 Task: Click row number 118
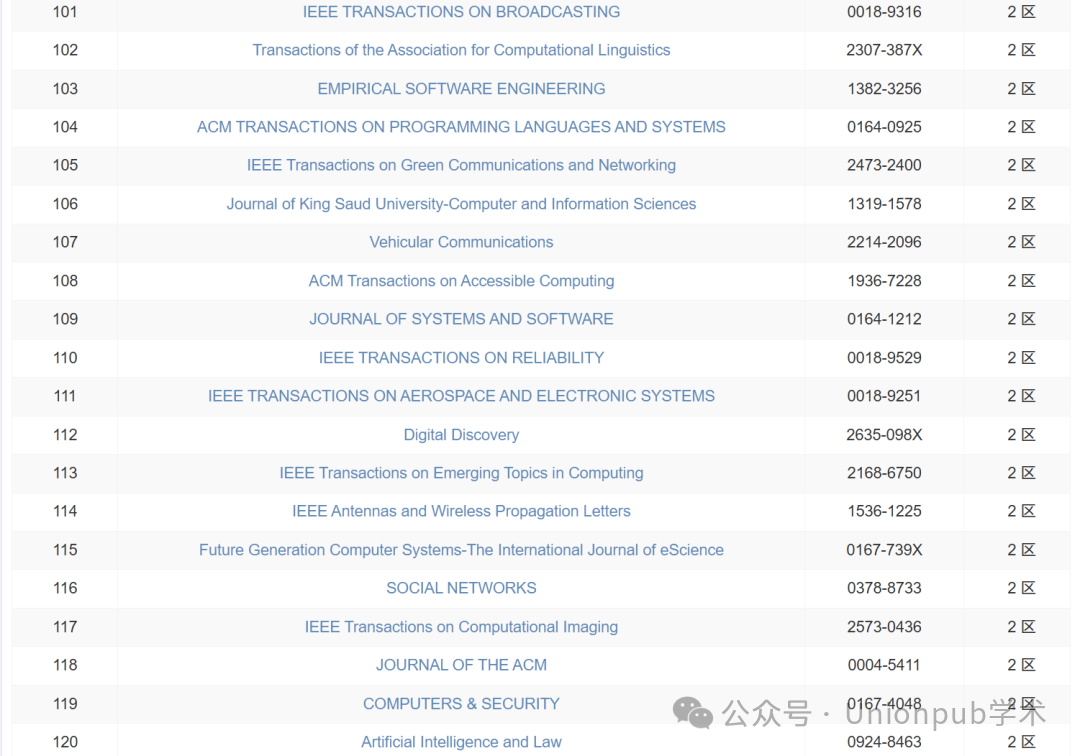click(65, 665)
